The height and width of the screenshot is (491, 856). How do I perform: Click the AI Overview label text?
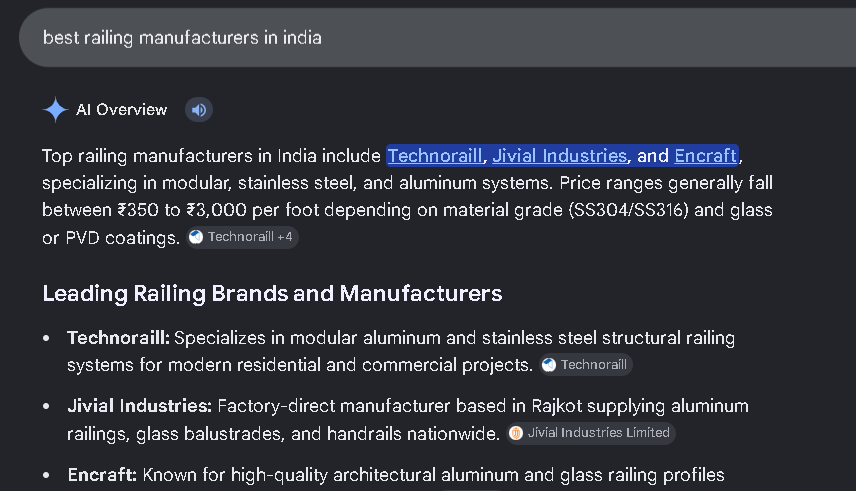tap(122, 110)
